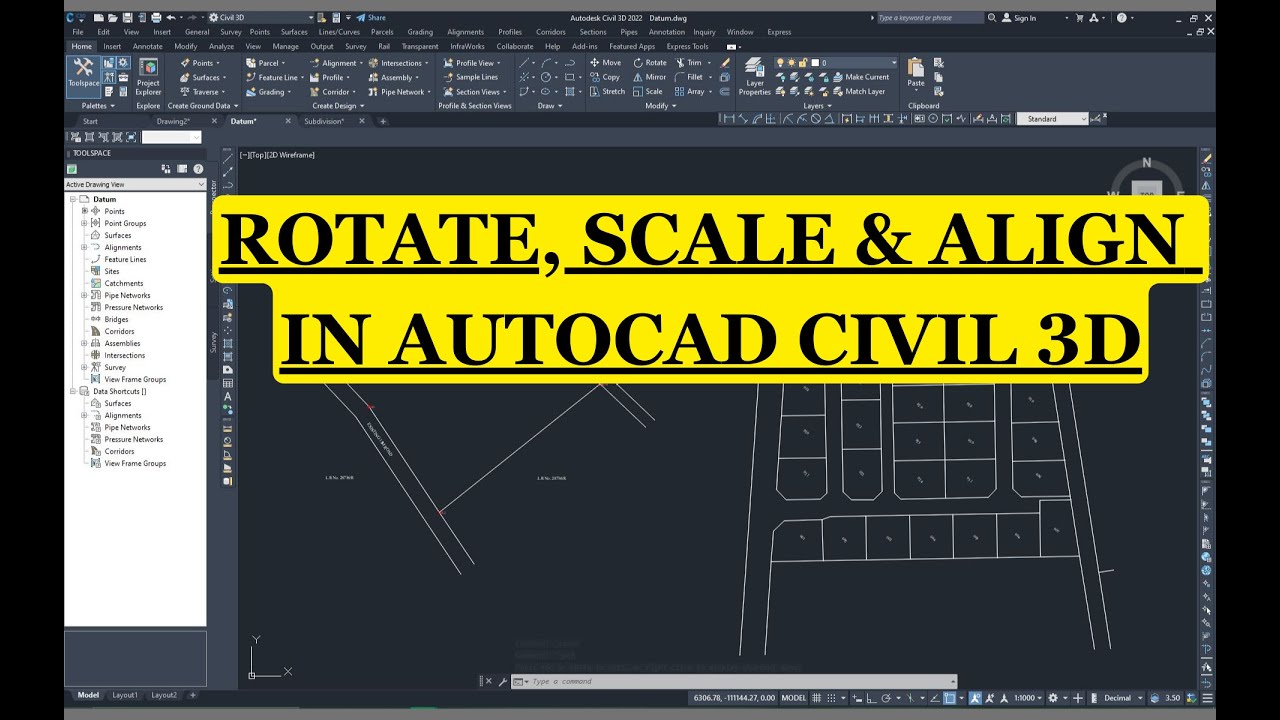Toggle the layer 0 freeze sun icon
Image resolution: width=1280 pixels, height=720 pixels.
[791, 62]
